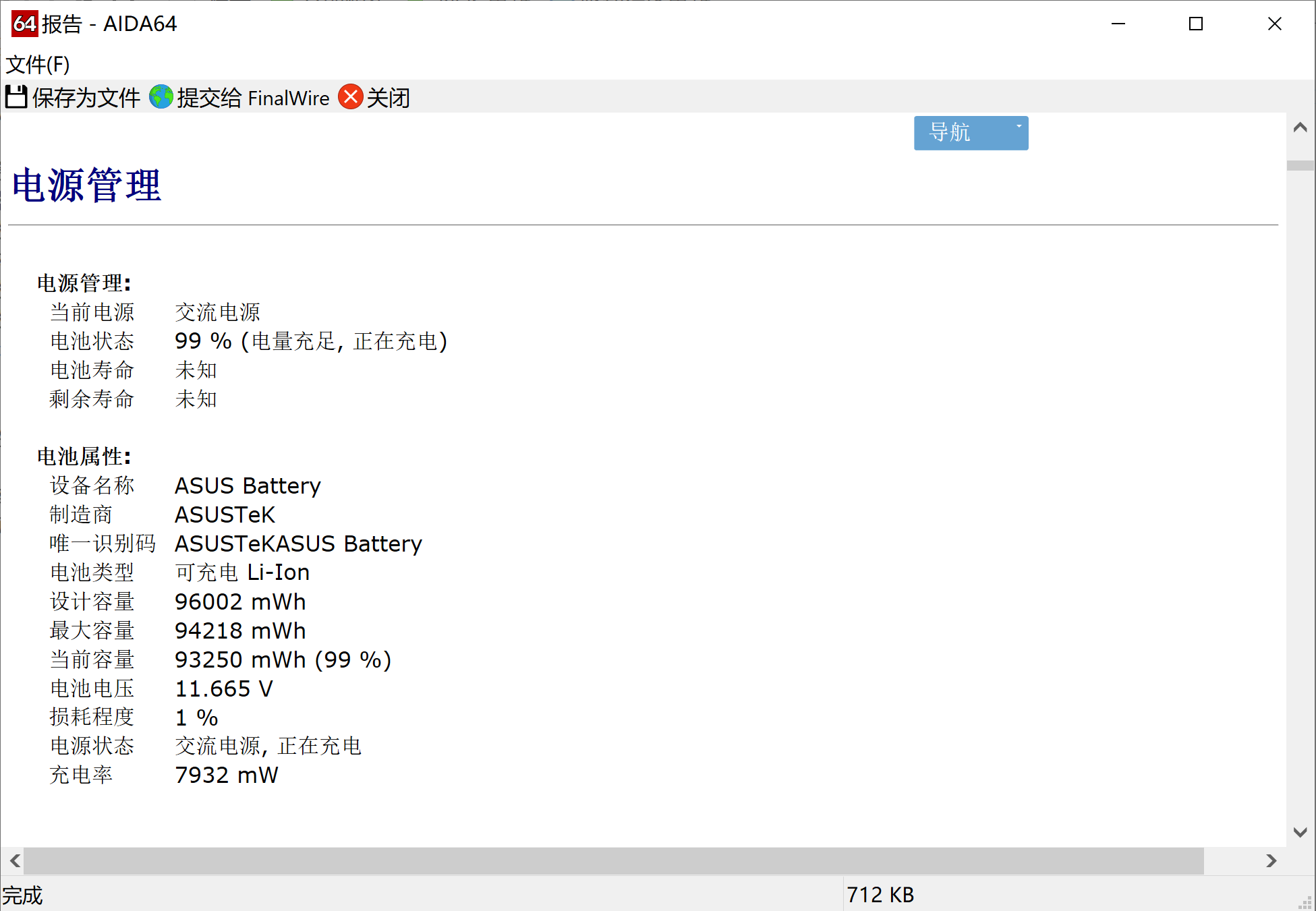Click the 完成 status bar text
This screenshot has height=911, width=1316.
pyautogui.click(x=22, y=895)
